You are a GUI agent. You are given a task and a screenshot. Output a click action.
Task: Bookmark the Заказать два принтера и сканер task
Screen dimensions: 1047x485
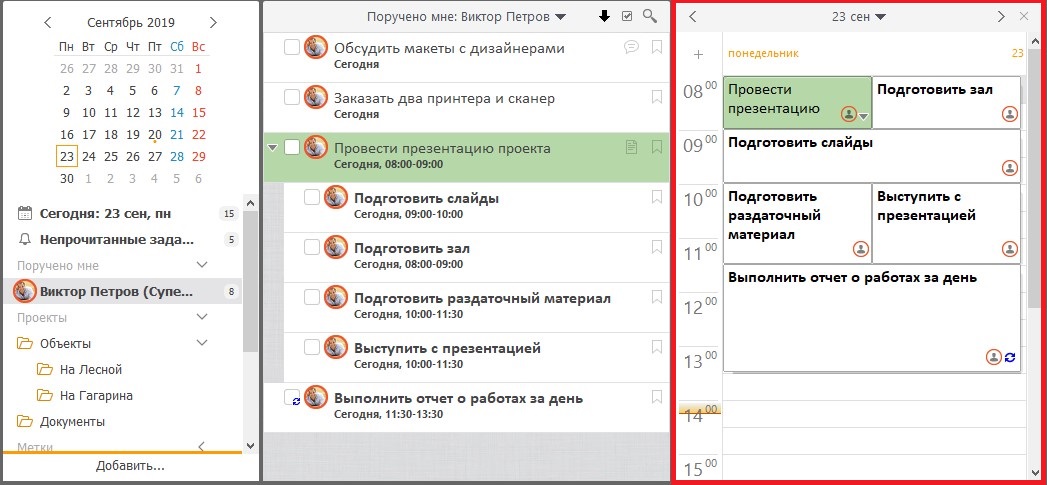click(x=656, y=98)
